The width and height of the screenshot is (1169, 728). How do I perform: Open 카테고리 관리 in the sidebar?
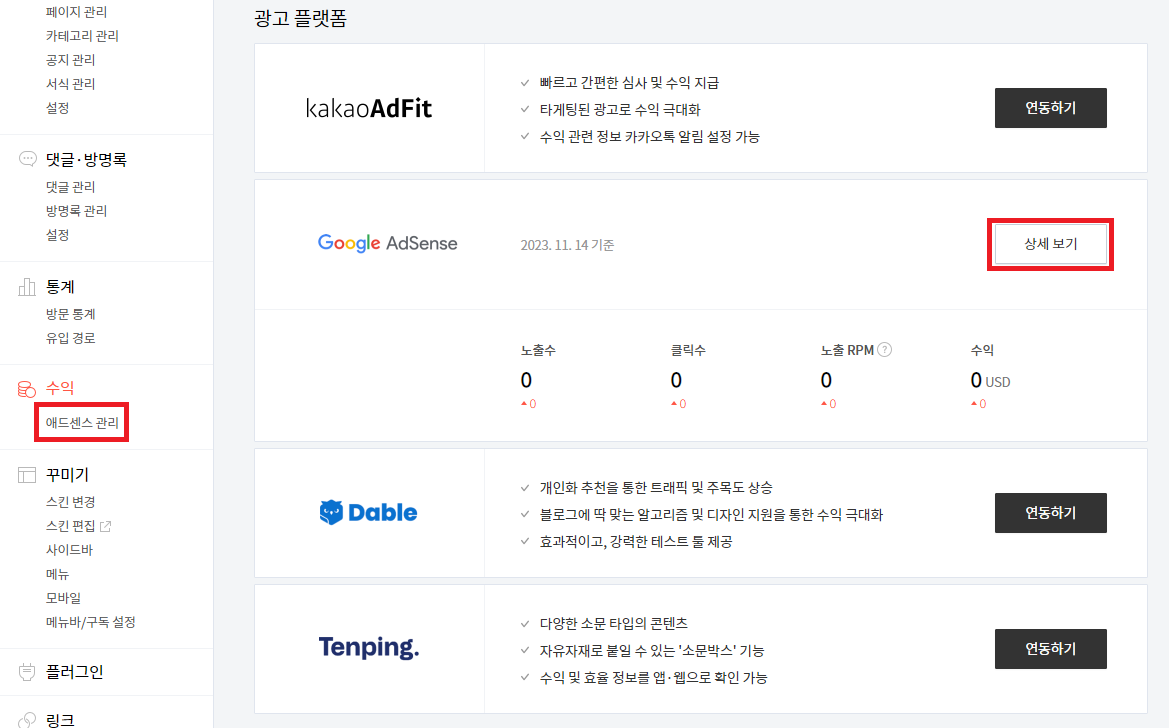[82, 36]
